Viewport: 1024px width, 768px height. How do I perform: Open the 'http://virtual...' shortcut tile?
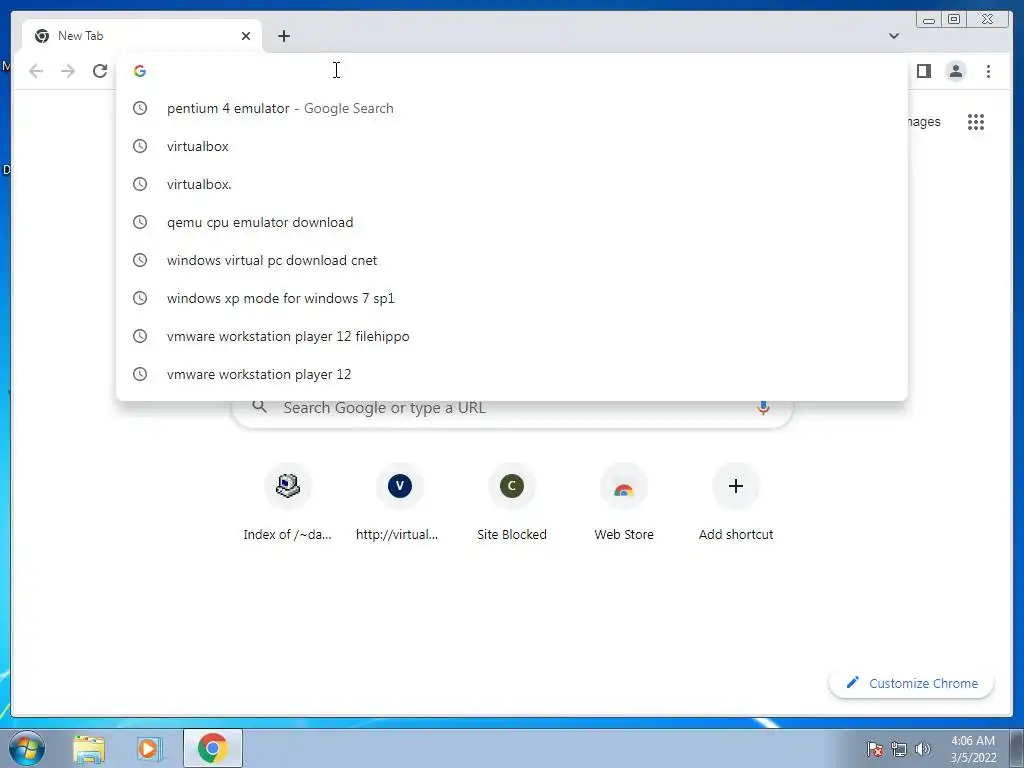[400, 503]
